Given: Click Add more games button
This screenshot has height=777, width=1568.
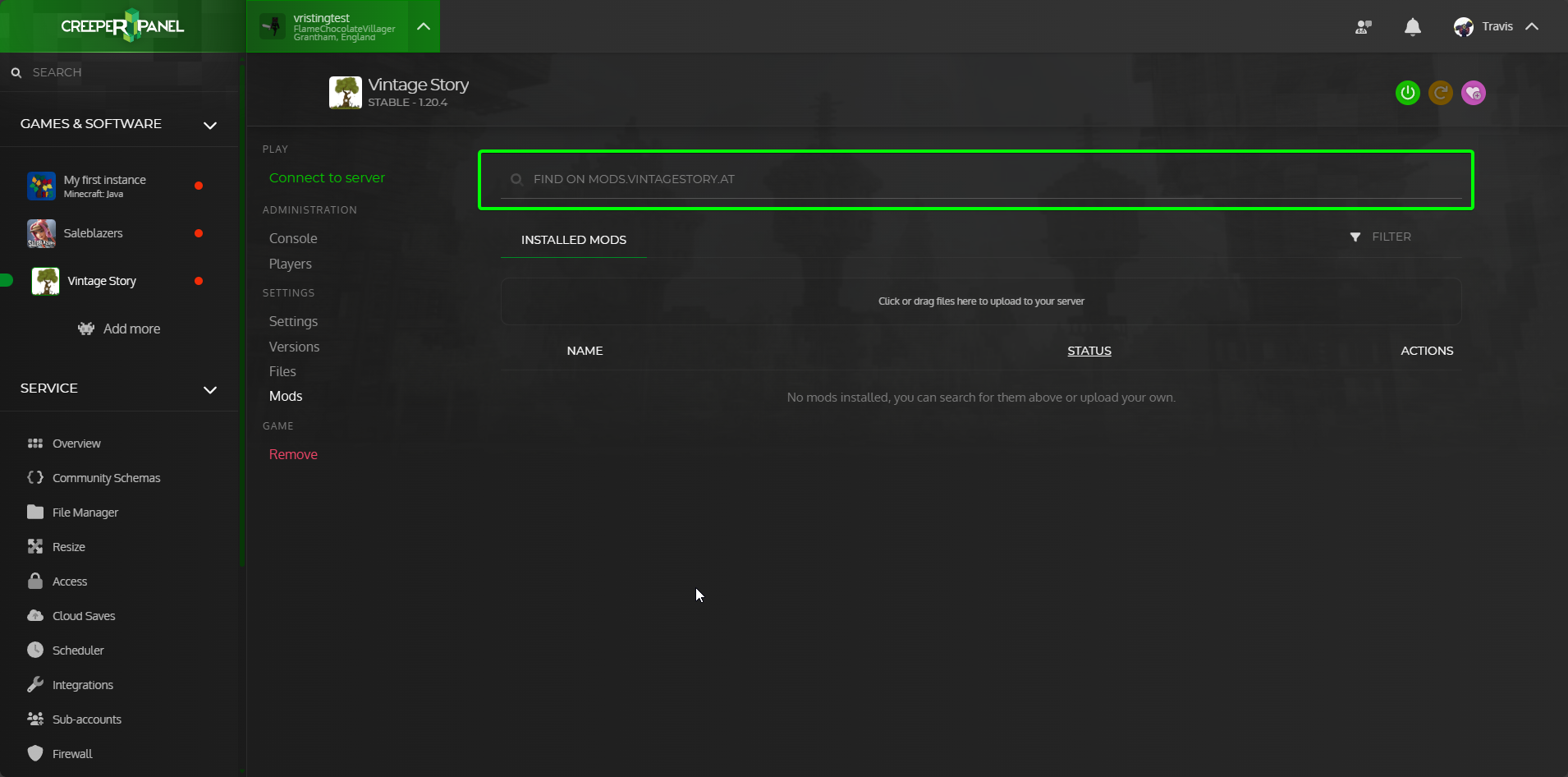Looking at the screenshot, I should [119, 329].
